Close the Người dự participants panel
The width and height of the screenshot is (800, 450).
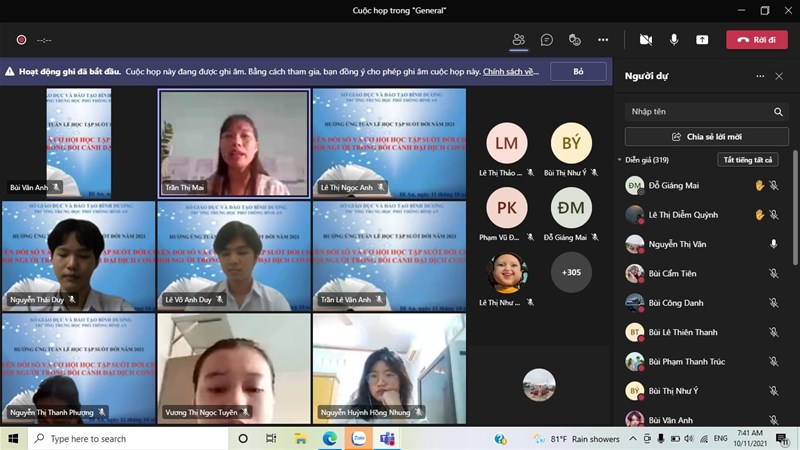pos(779,76)
